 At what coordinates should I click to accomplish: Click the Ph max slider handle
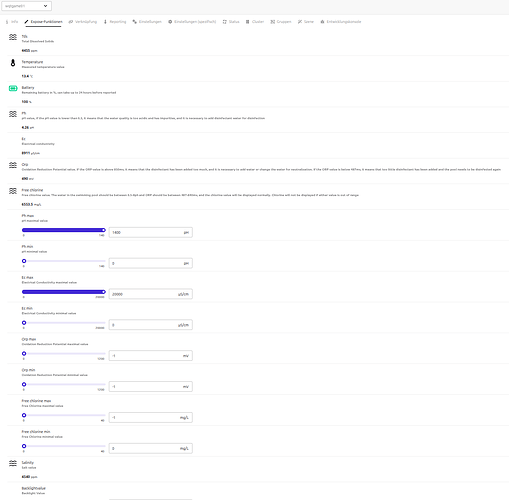[103, 230]
